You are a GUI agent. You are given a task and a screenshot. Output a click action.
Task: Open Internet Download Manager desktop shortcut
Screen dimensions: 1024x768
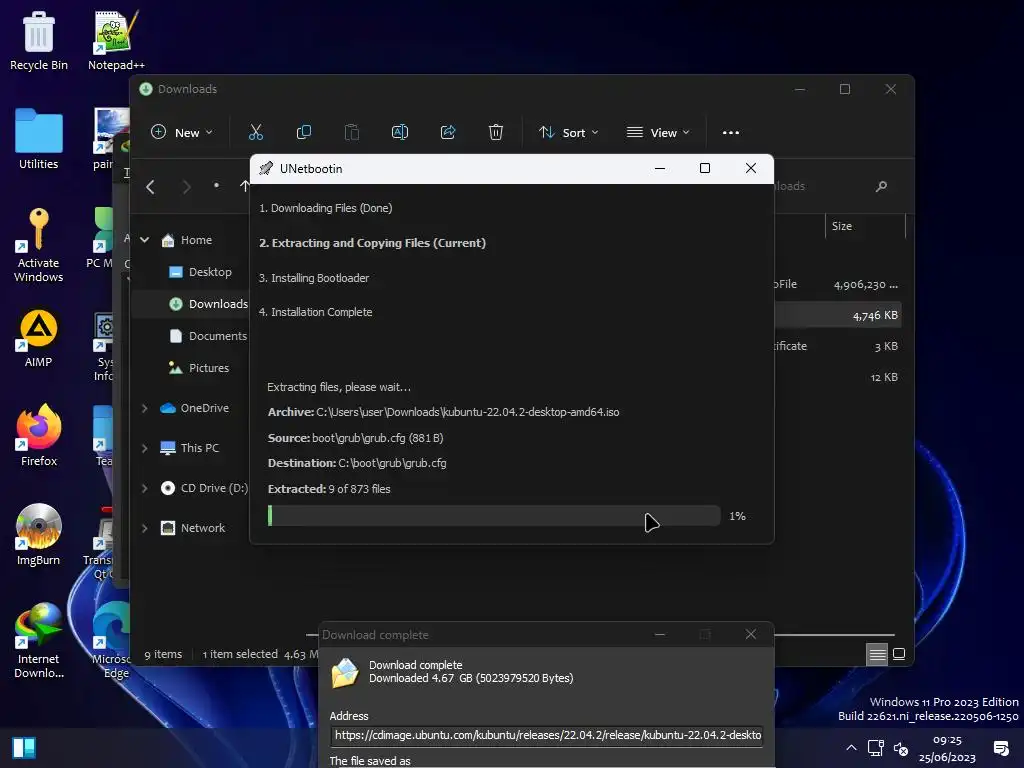click(39, 641)
